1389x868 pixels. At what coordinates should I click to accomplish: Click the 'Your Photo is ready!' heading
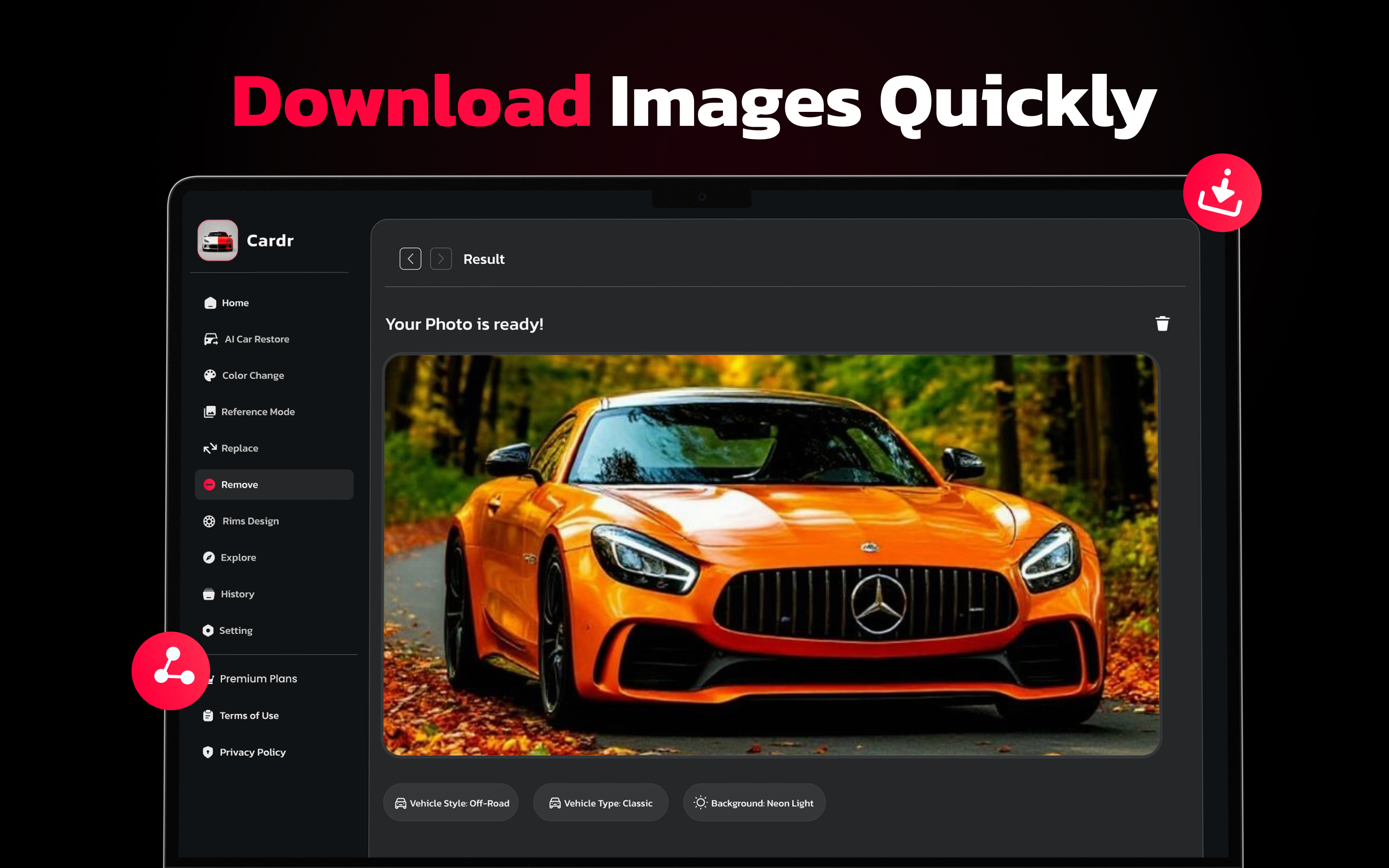point(464,325)
